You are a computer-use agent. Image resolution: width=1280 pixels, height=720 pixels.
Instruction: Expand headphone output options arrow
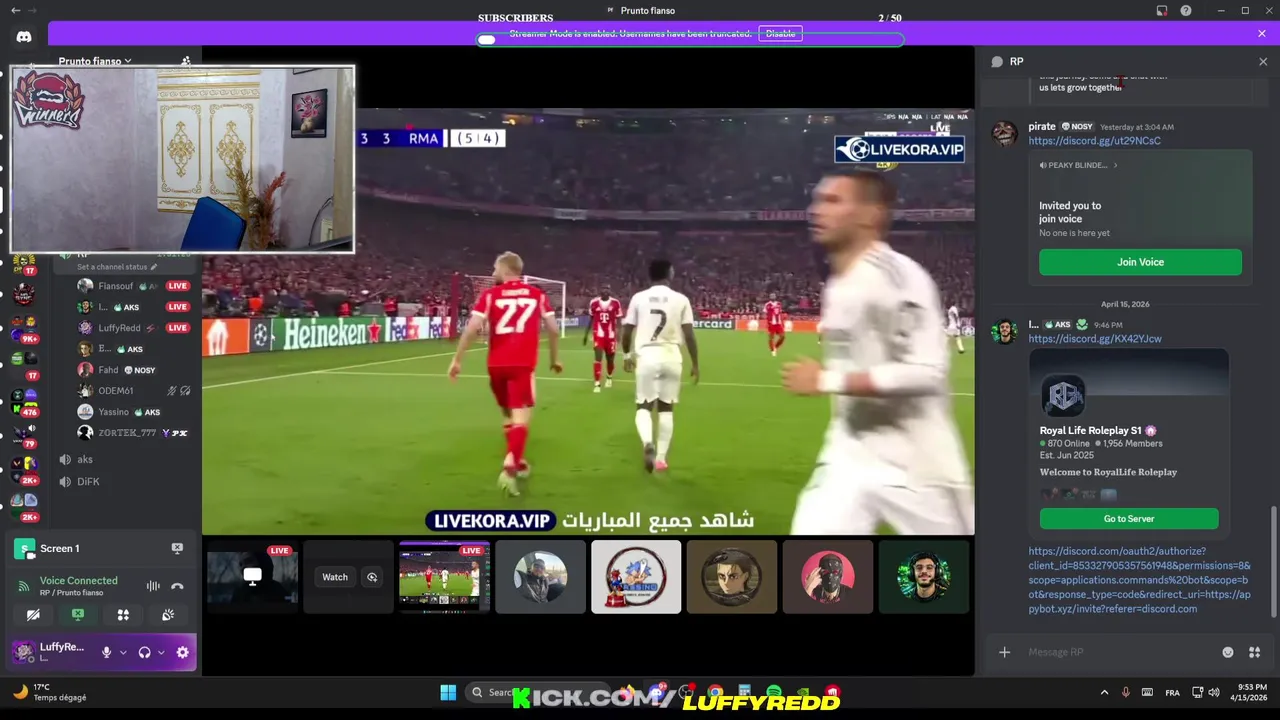pyautogui.click(x=161, y=652)
